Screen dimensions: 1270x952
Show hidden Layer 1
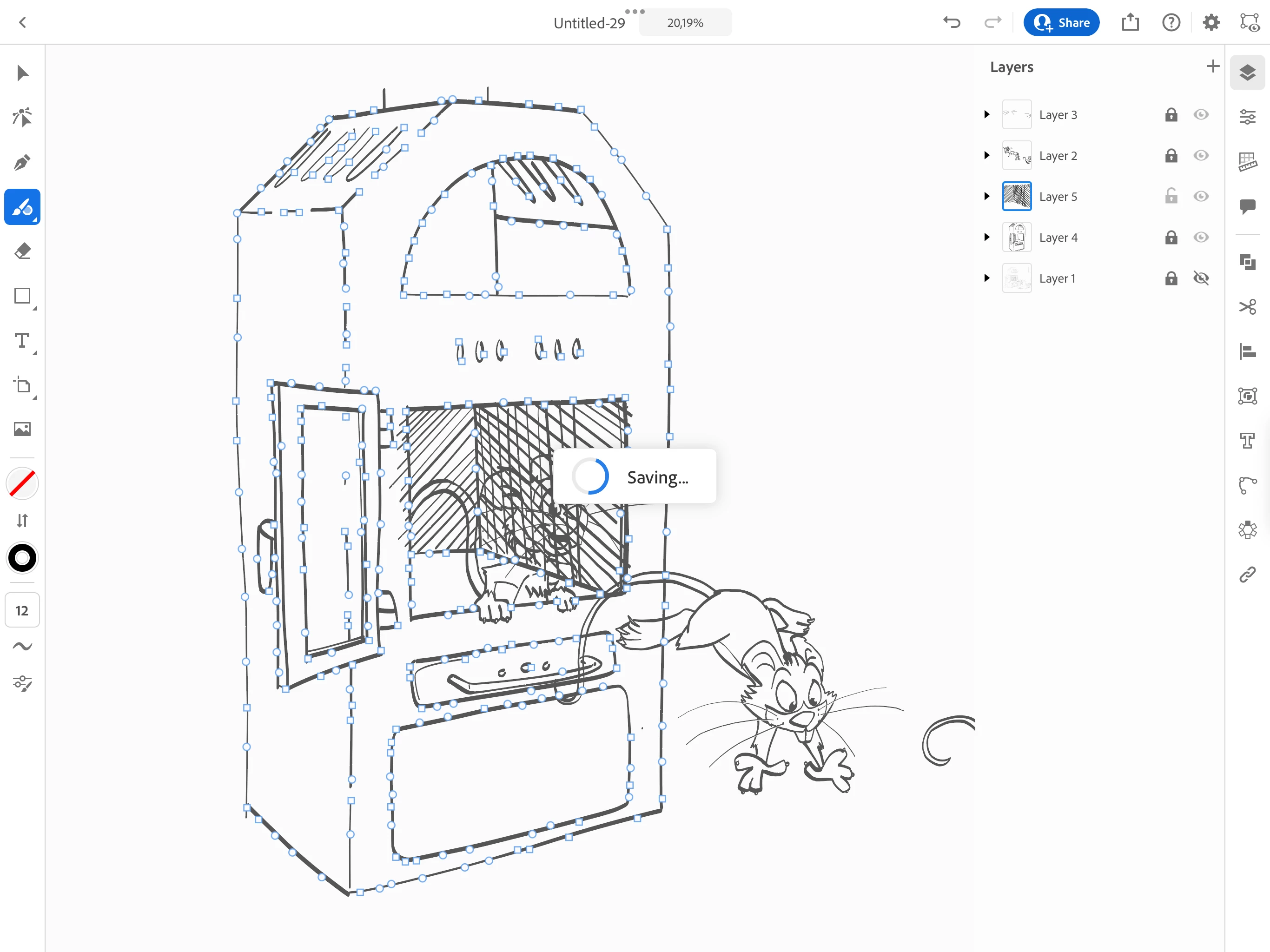1201,278
